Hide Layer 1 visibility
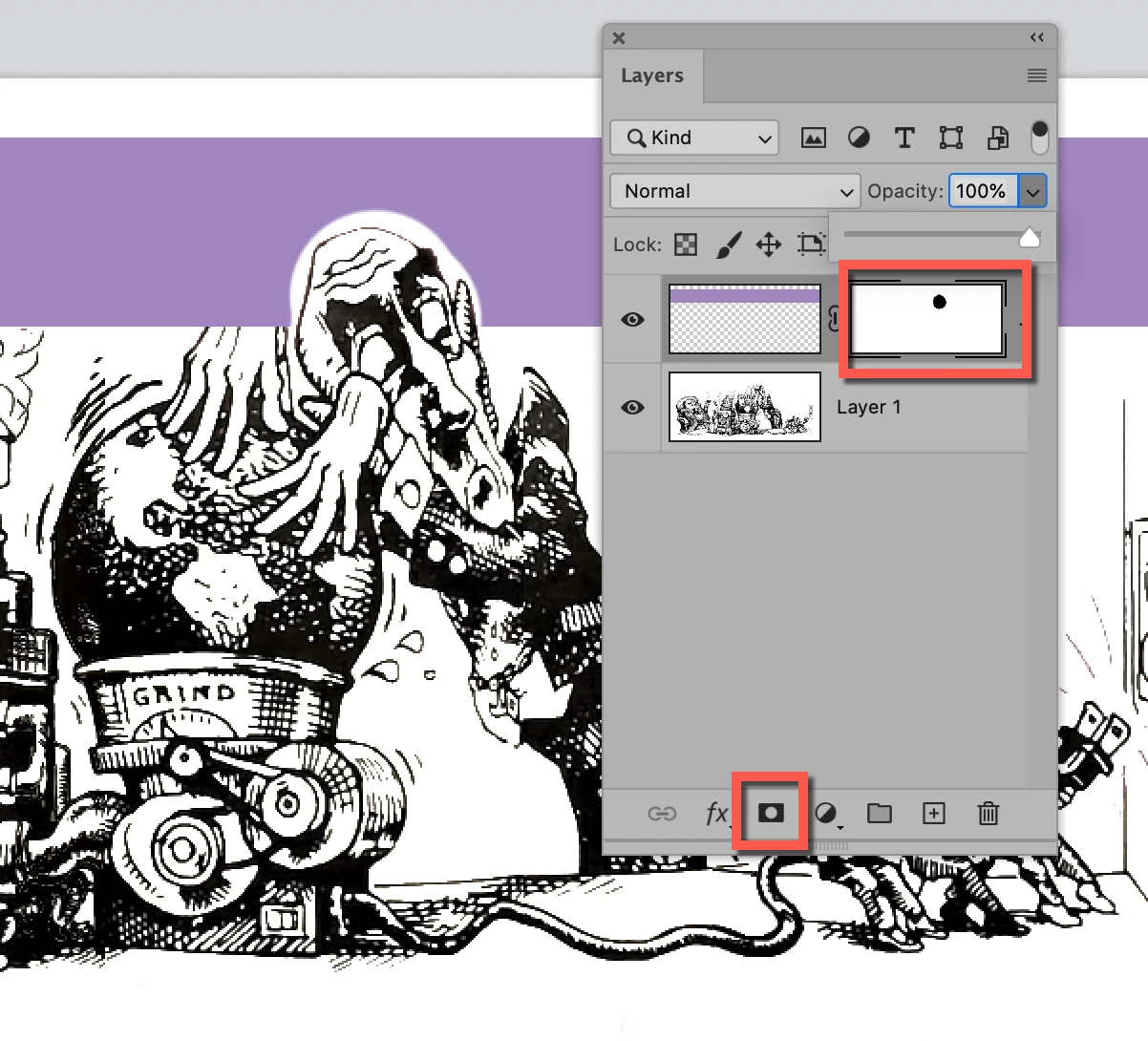Viewport: 1148px width, 1041px height. [632, 408]
